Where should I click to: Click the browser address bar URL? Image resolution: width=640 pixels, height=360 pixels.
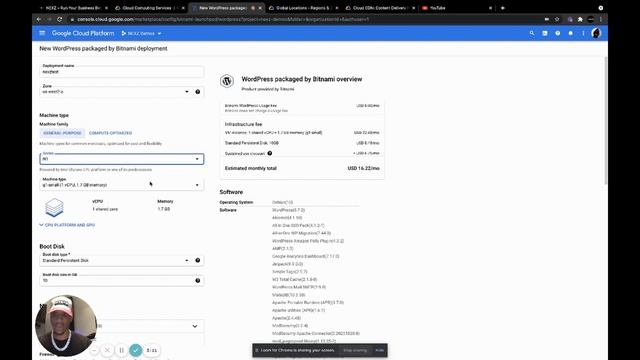pos(223,19)
